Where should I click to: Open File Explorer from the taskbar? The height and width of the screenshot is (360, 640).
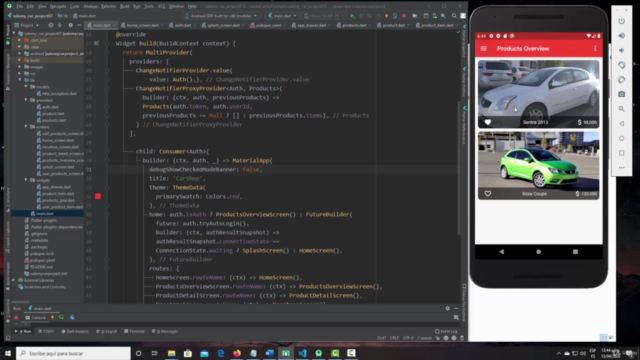coord(171,353)
